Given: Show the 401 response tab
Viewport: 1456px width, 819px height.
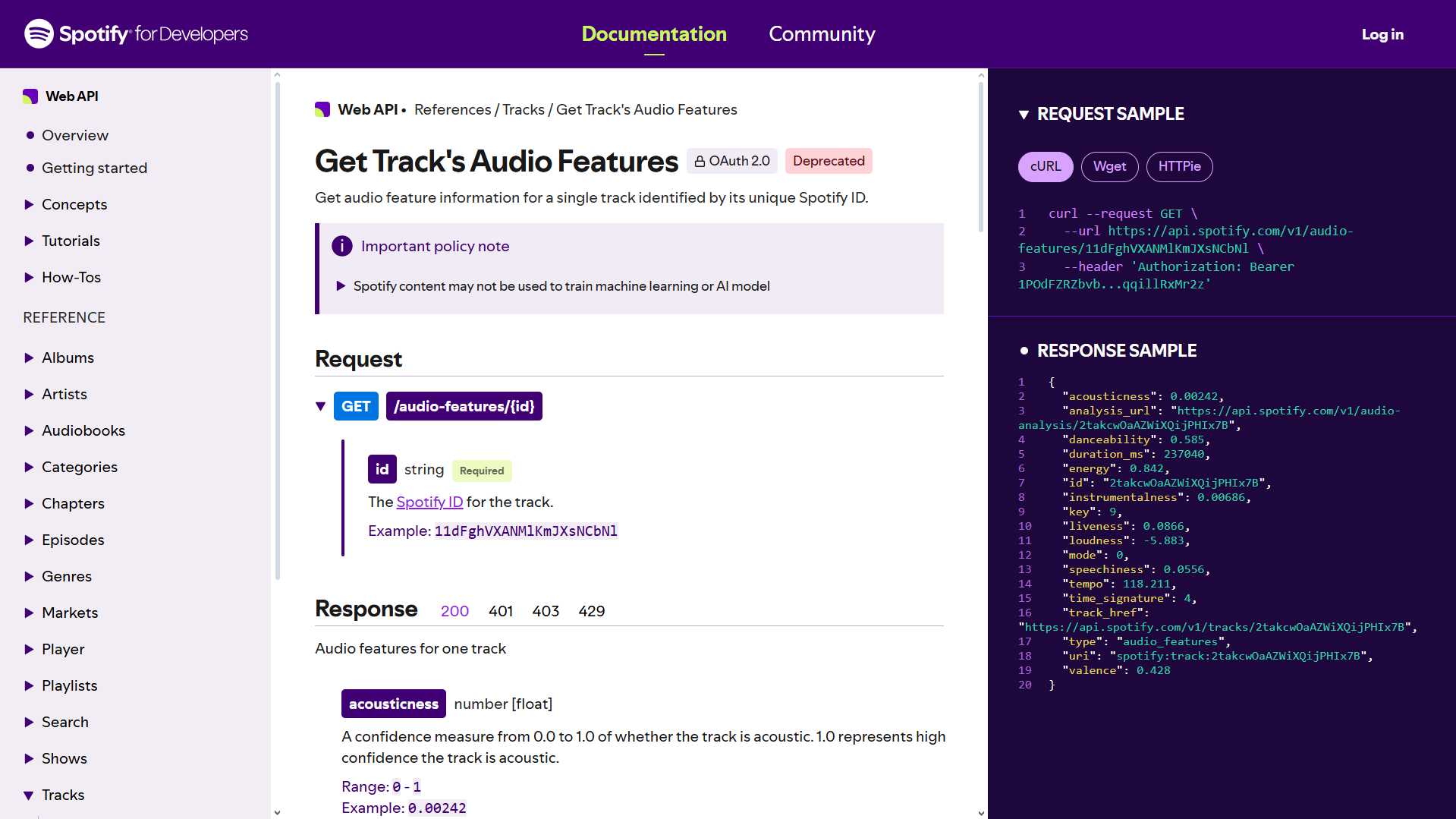Looking at the screenshot, I should coord(501,611).
